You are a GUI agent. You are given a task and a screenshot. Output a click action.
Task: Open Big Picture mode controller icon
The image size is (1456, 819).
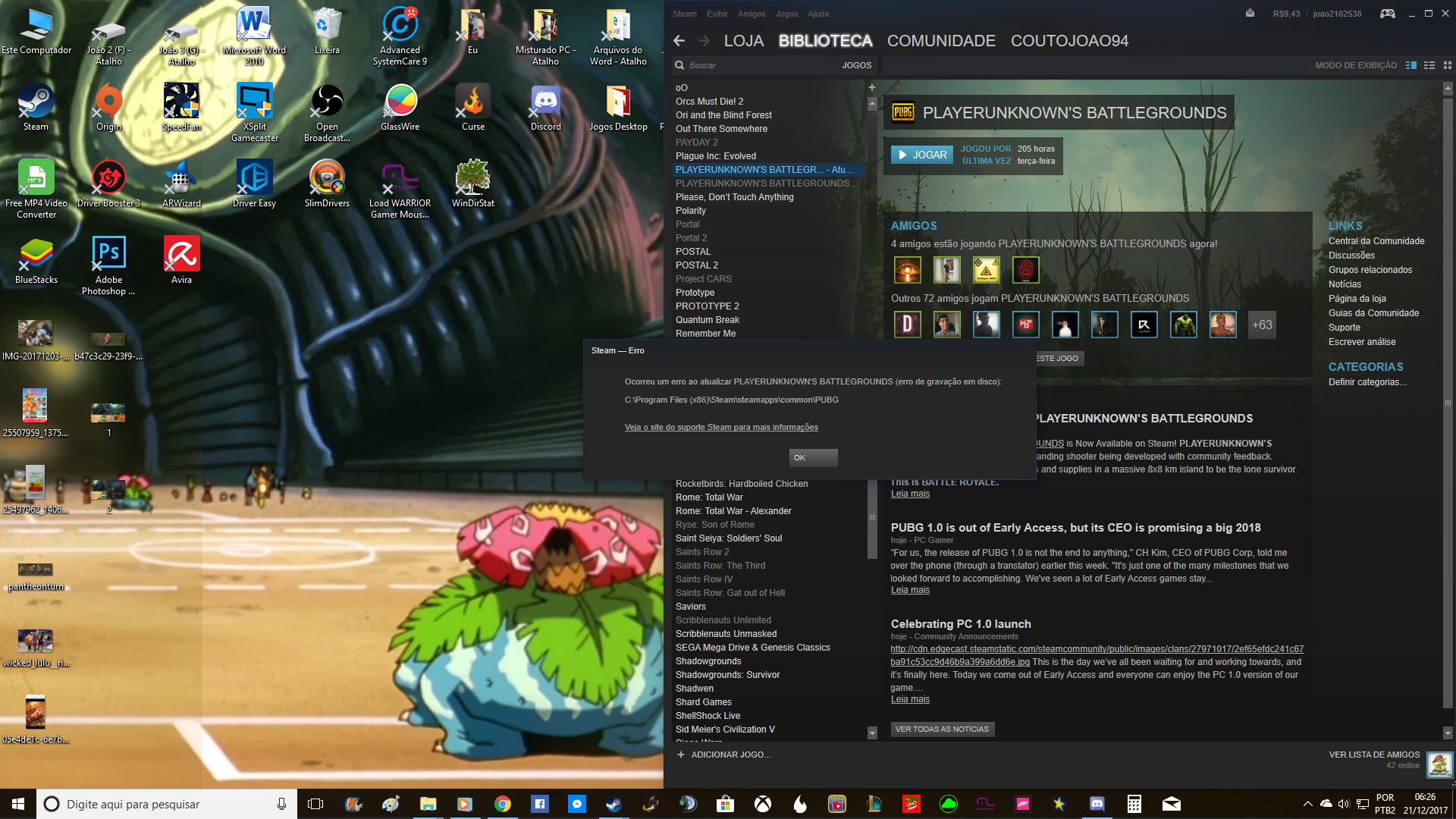tap(1387, 14)
